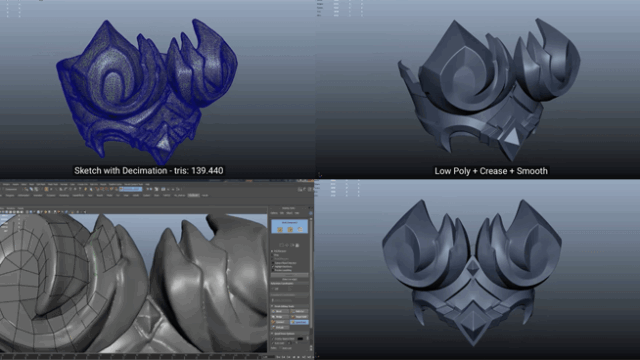Click the highlighted Quad Draw tool

click(x=299, y=322)
